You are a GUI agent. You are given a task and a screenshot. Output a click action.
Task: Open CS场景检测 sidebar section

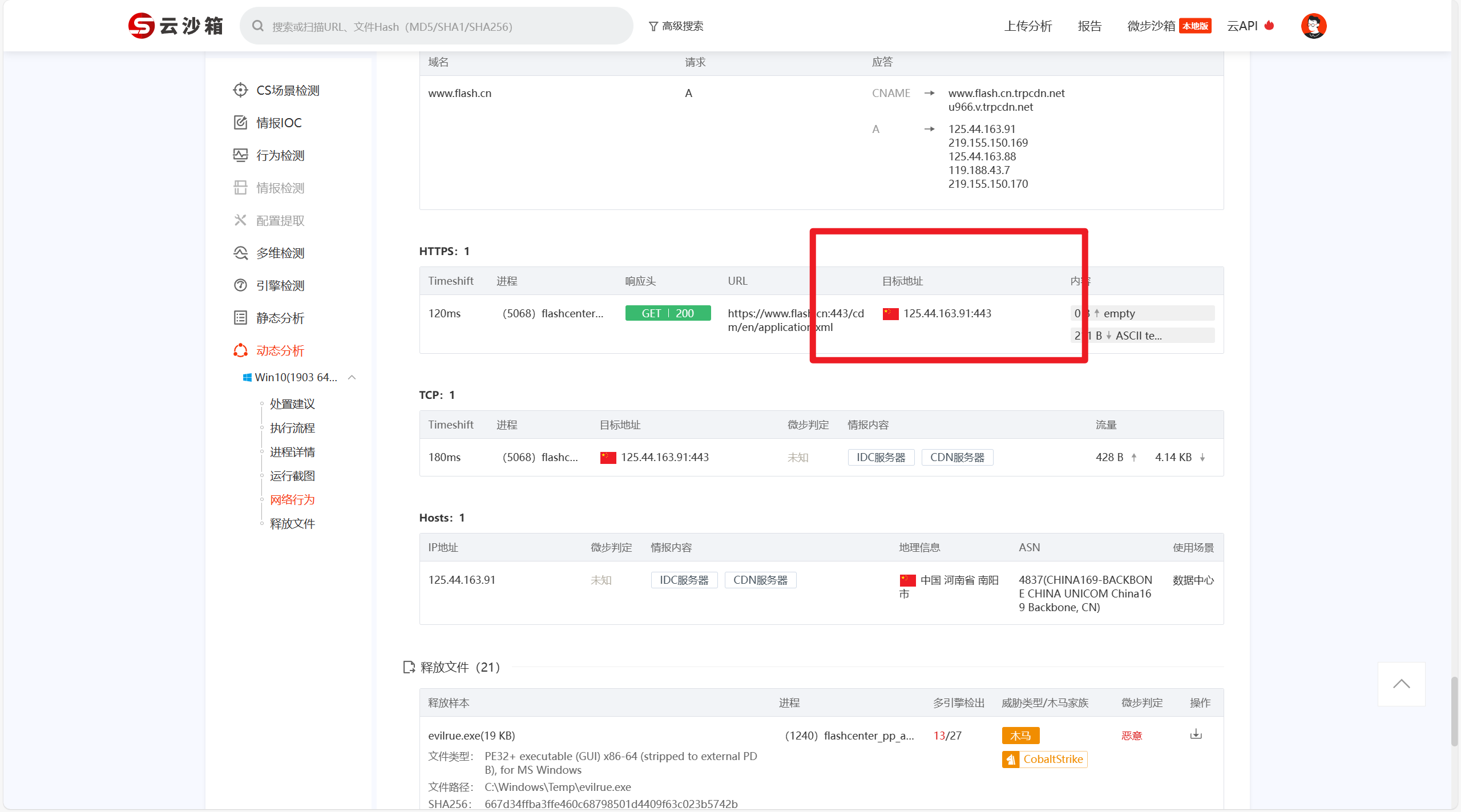click(288, 90)
